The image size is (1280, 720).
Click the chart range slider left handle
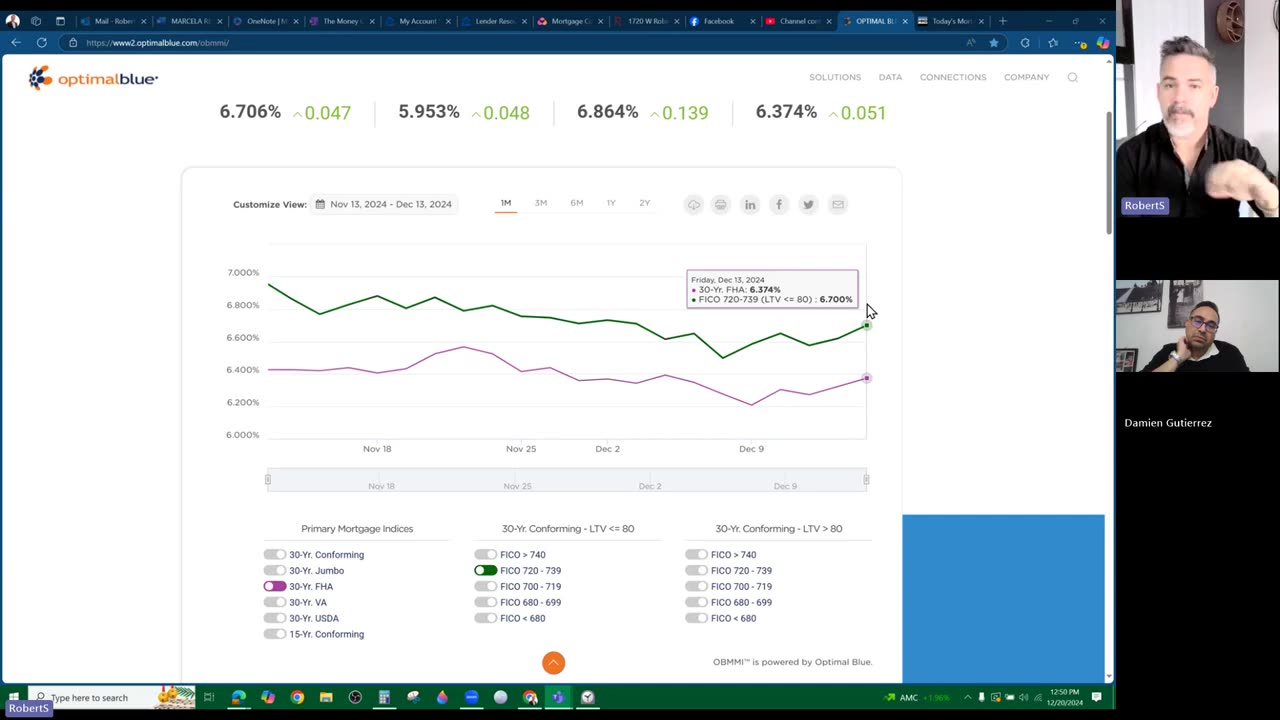(x=267, y=480)
